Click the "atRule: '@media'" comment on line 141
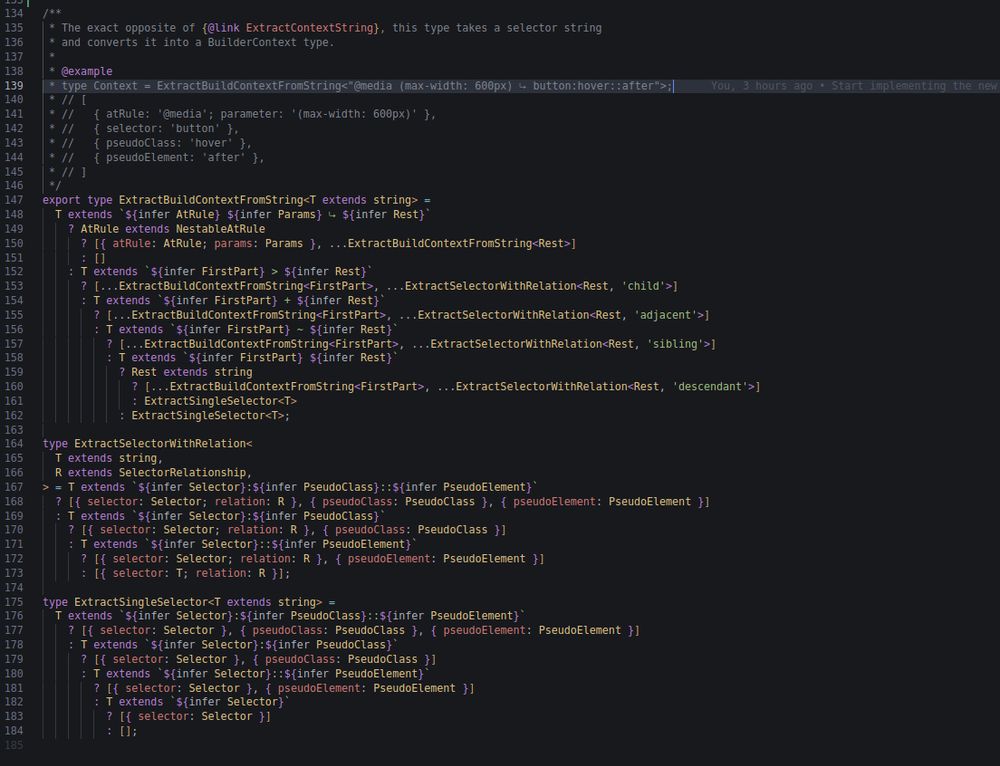The height and width of the screenshot is (766, 1000). pyautogui.click(x=156, y=114)
